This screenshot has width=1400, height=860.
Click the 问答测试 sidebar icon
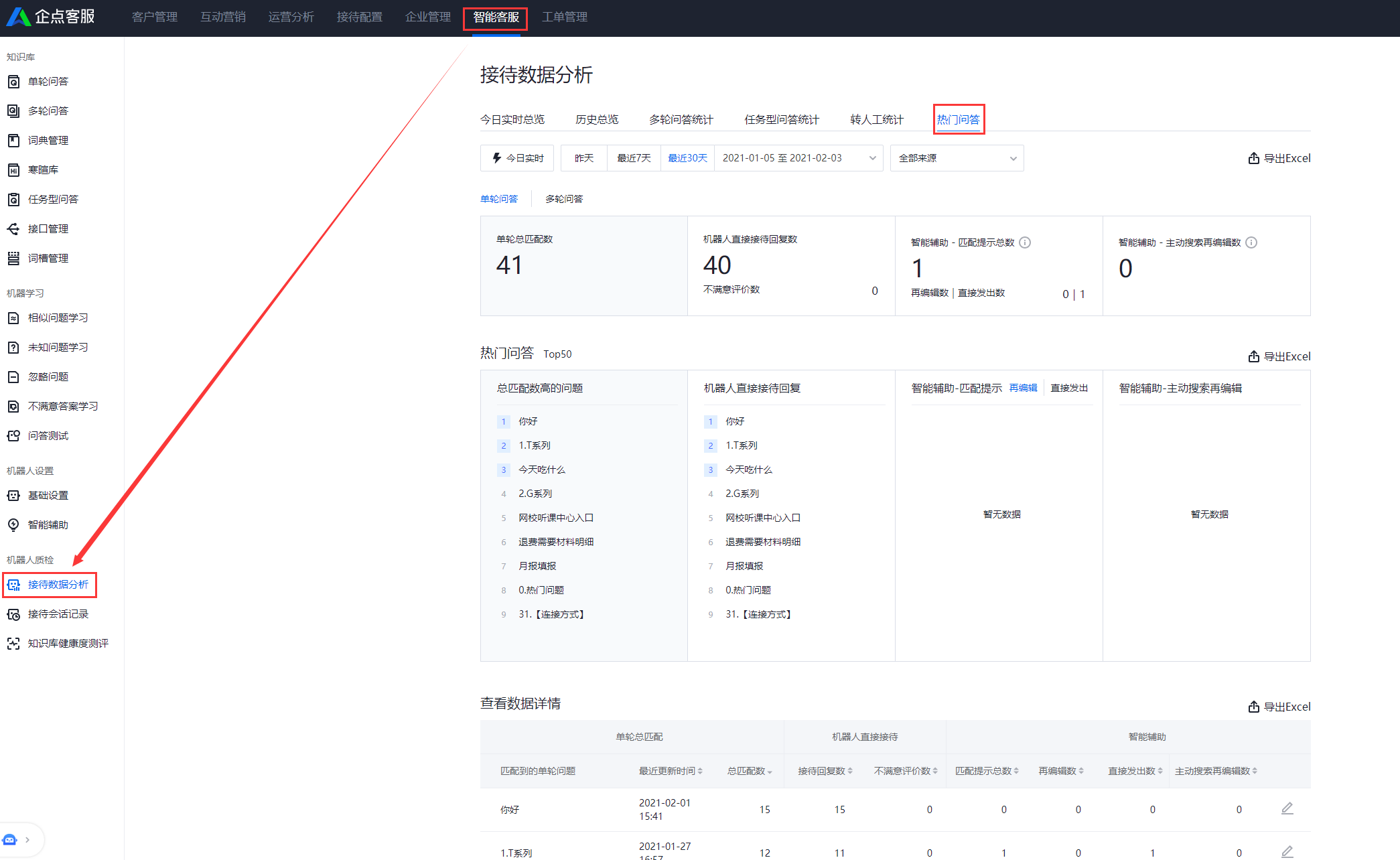[13, 436]
